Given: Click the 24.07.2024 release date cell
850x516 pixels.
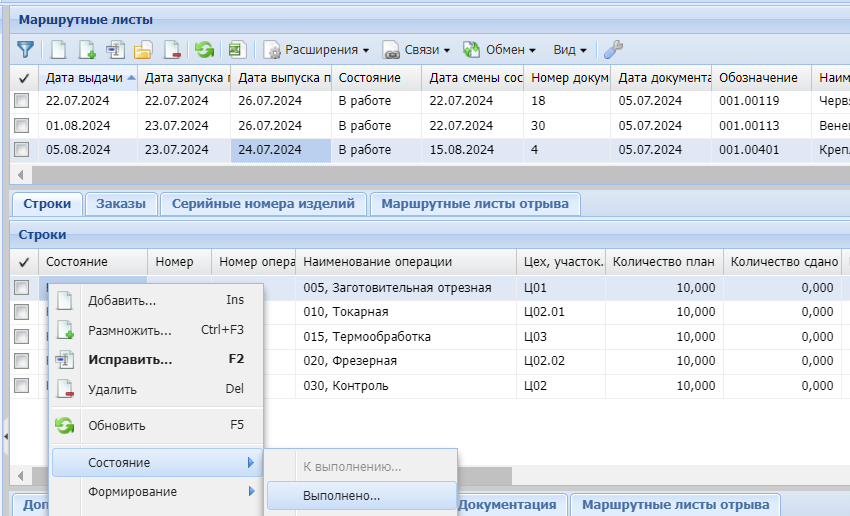Looking at the screenshot, I should 281,150.
